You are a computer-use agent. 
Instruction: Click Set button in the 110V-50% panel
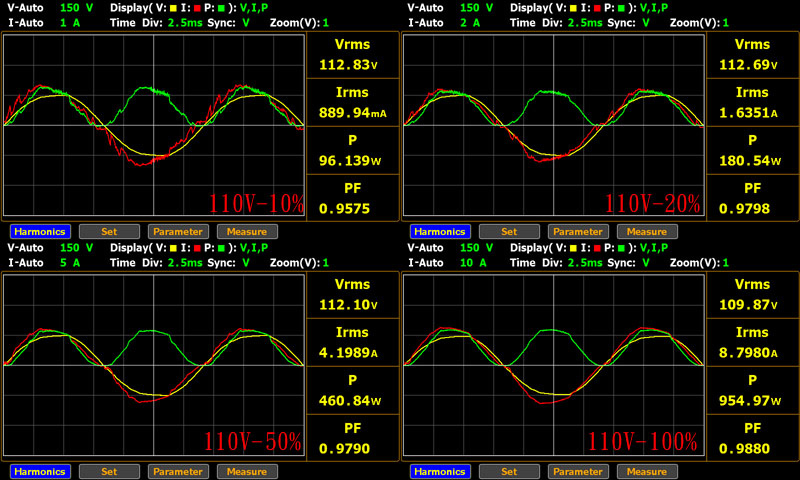(x=109, y=471)
